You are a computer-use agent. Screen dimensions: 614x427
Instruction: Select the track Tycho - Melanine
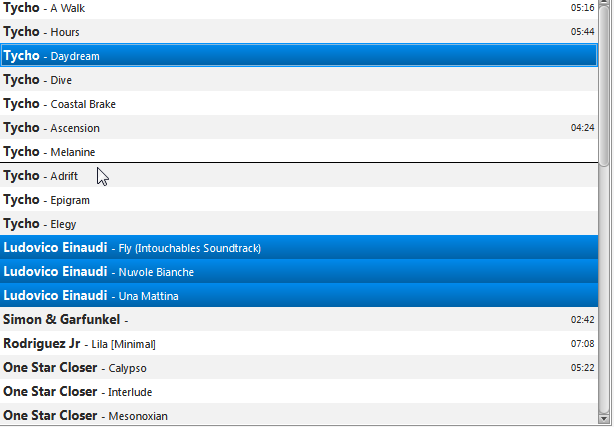tap(299, 151)
